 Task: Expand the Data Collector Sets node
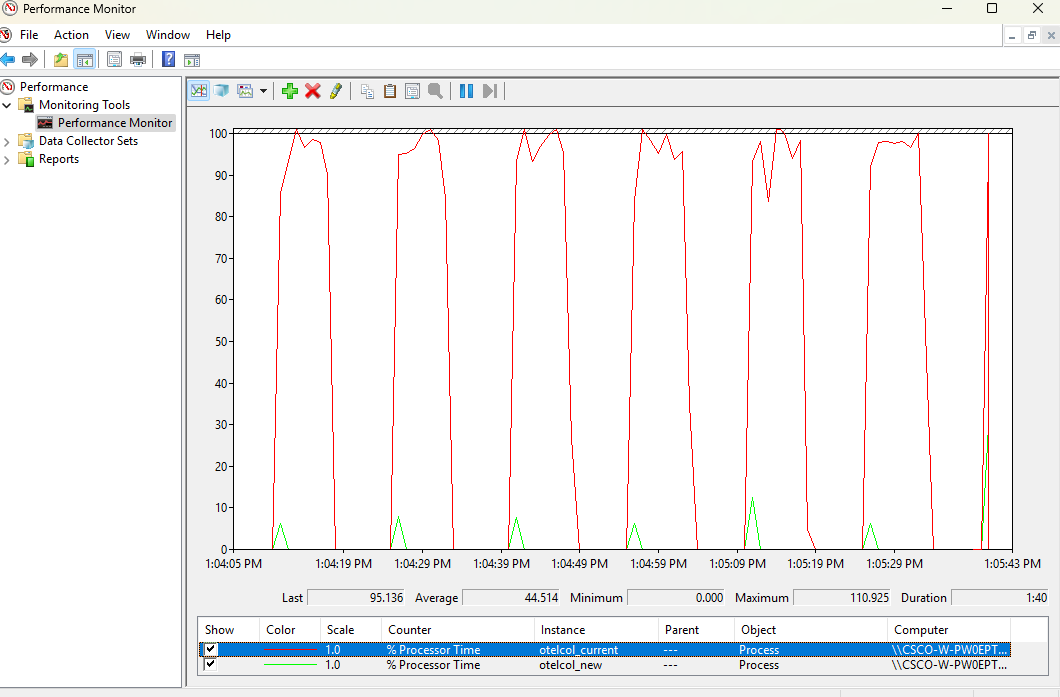coord(7,141)
